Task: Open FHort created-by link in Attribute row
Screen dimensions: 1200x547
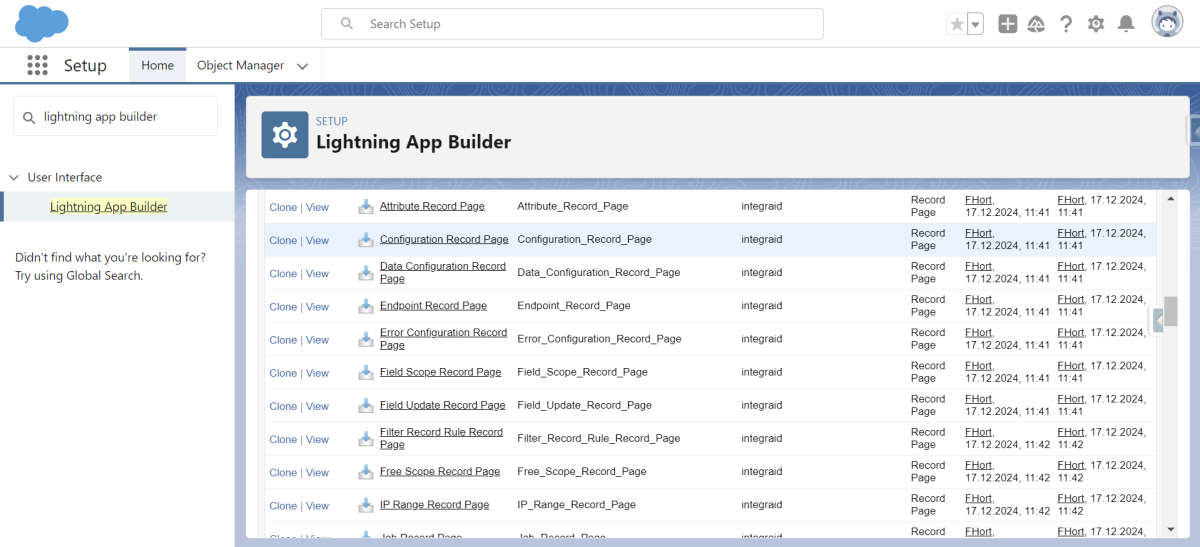Action: (x=979, y=200)
